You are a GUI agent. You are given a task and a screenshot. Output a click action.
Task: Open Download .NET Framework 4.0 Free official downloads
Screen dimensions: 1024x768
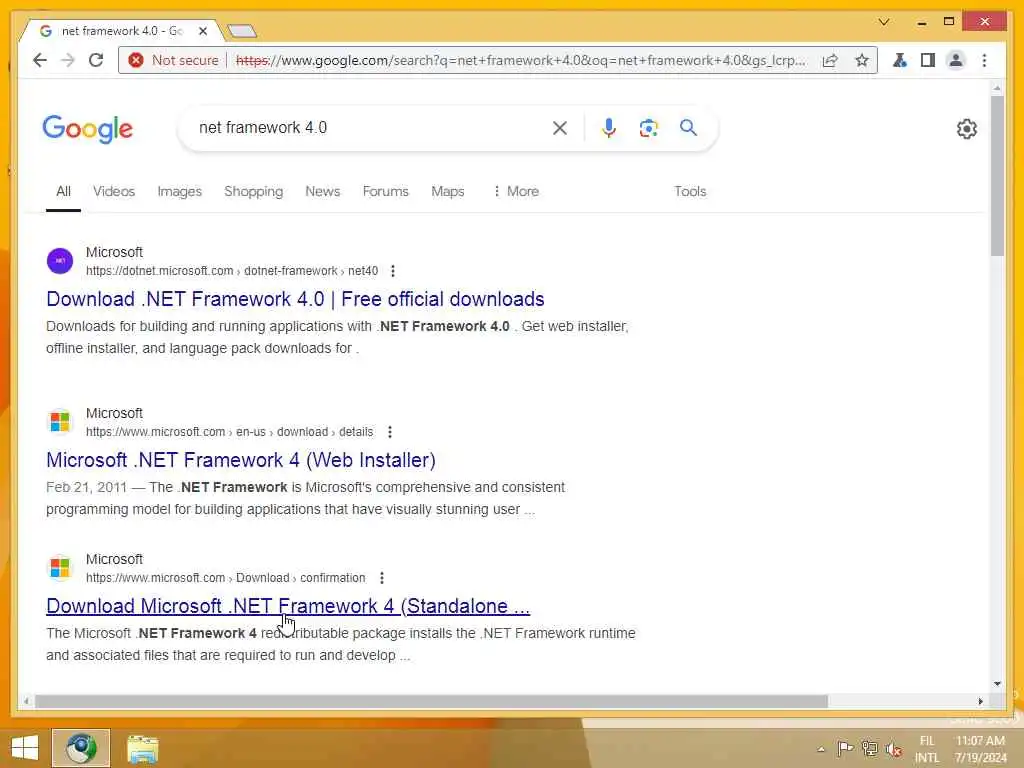point(295,299)
